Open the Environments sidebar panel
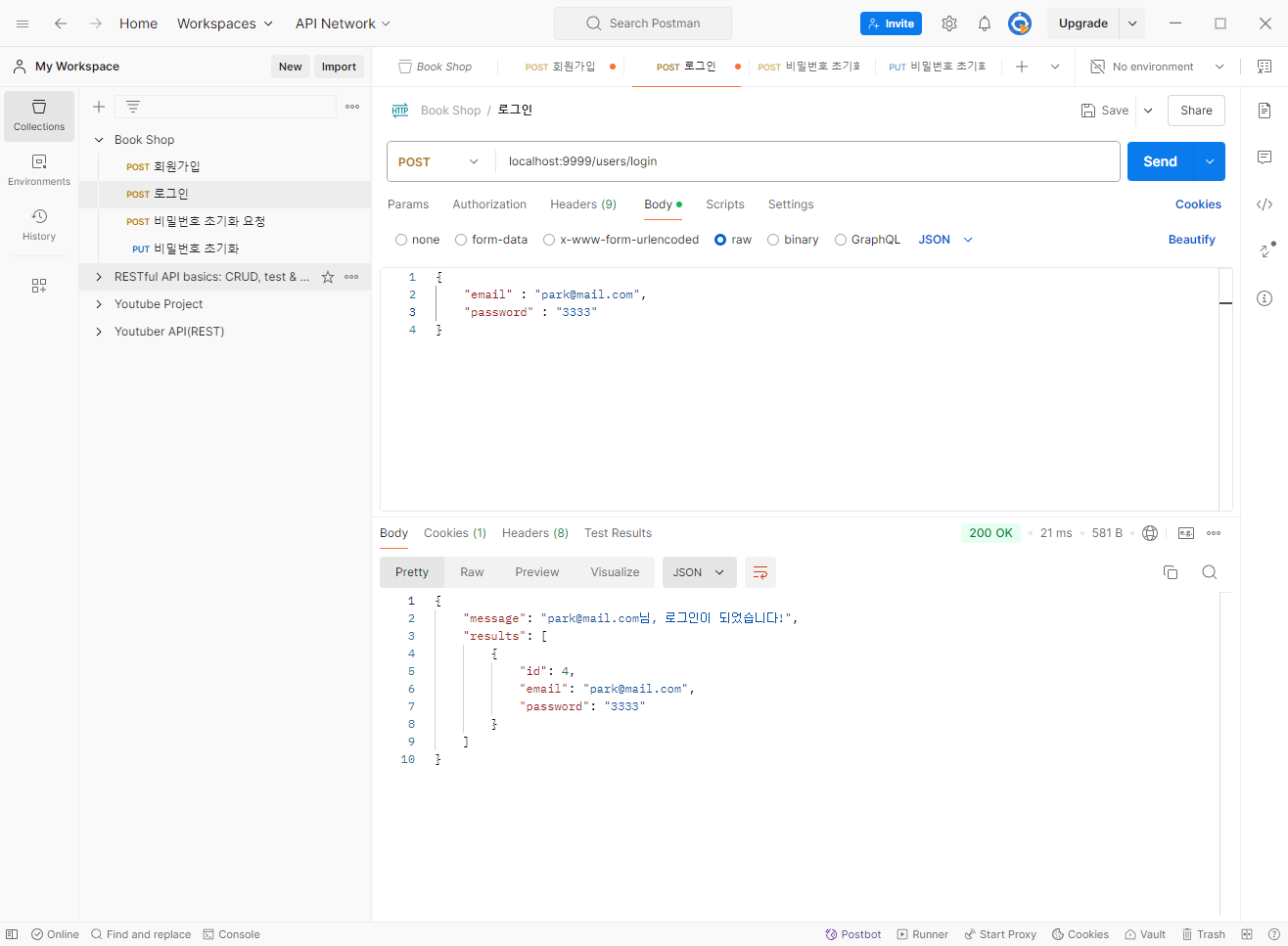Screen dimensions: 1288x946 [x=39, y=170]
